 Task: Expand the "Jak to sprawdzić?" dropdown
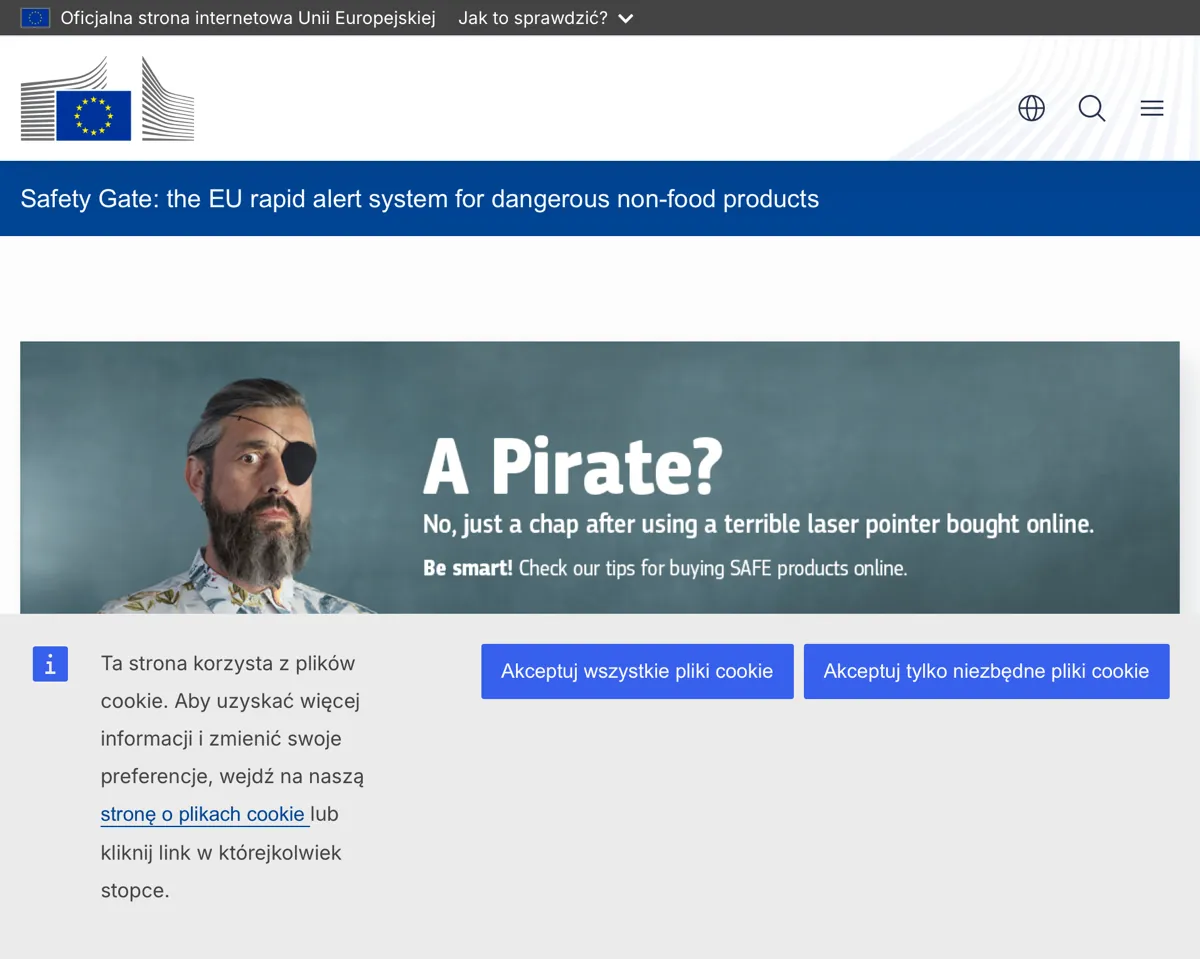[x=546, y=18]
